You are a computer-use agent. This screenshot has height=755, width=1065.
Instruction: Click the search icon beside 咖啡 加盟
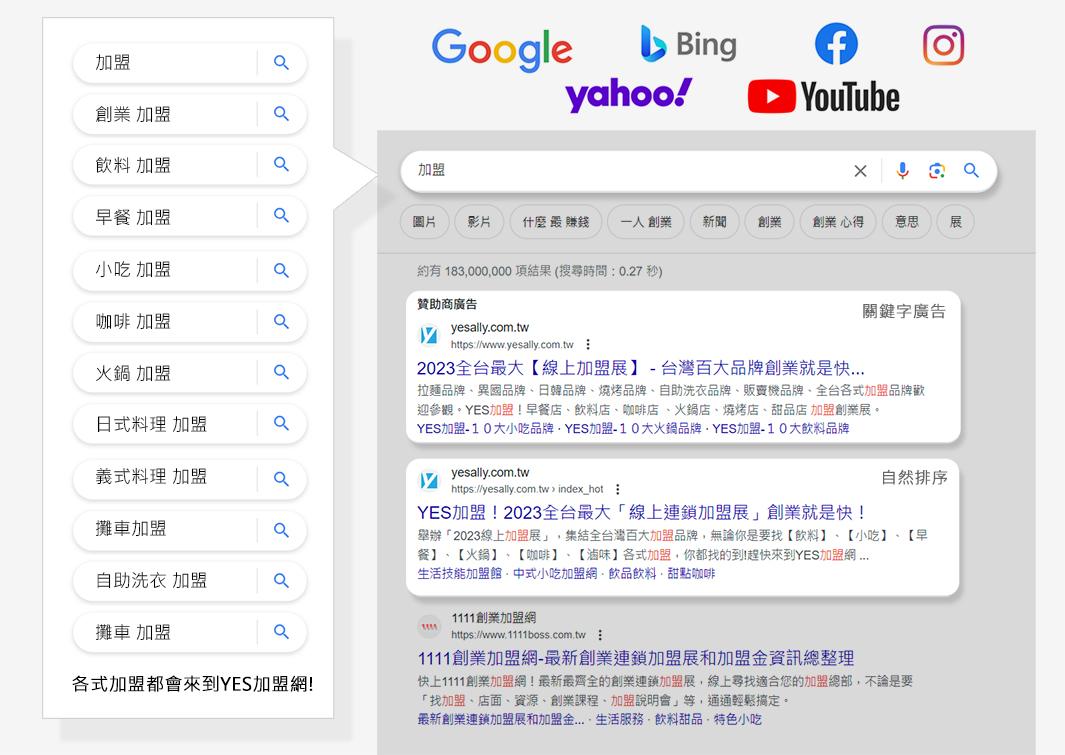pyautogui.click(x=283, y=321)
